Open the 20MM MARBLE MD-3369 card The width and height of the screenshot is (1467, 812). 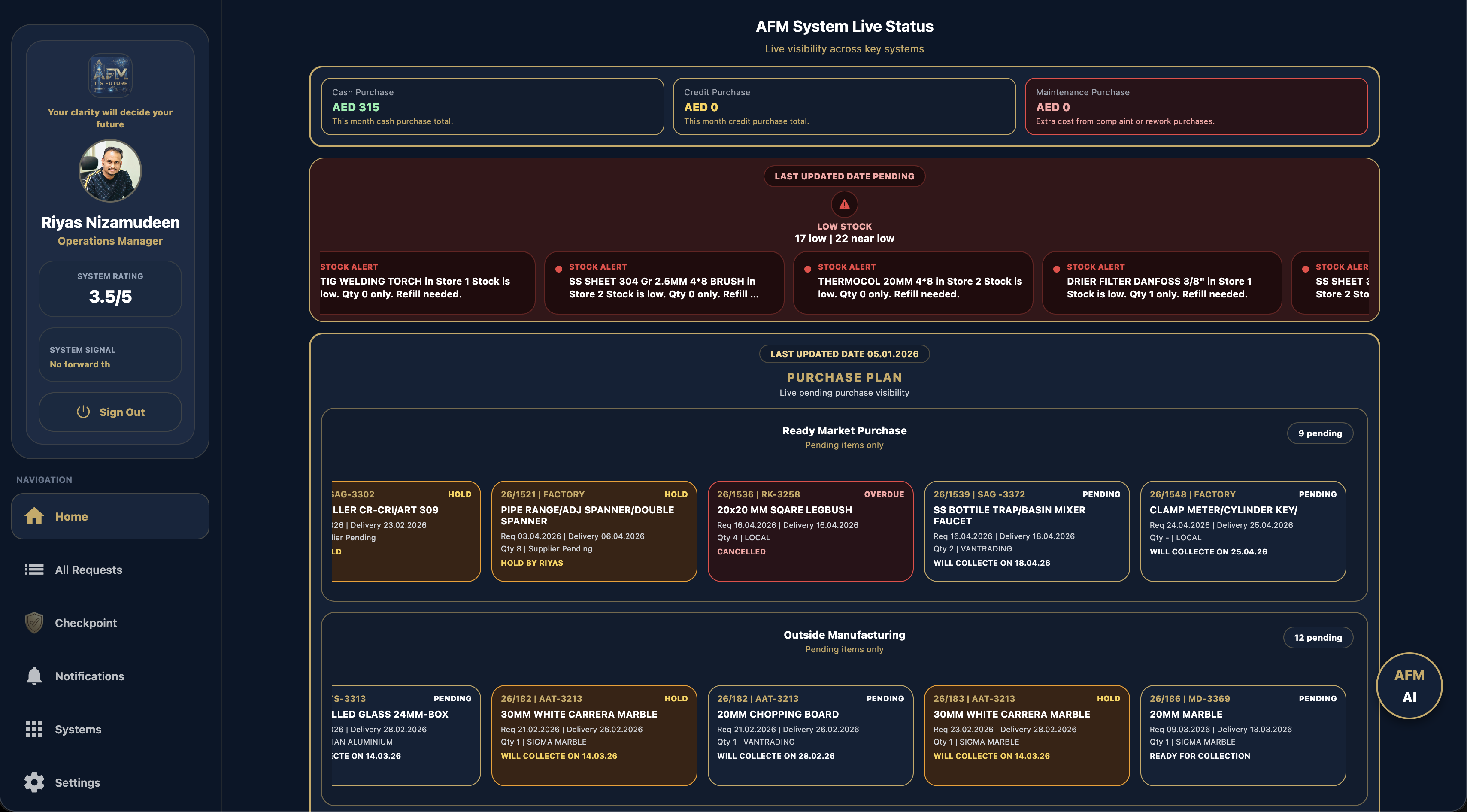pos(1243,735)
